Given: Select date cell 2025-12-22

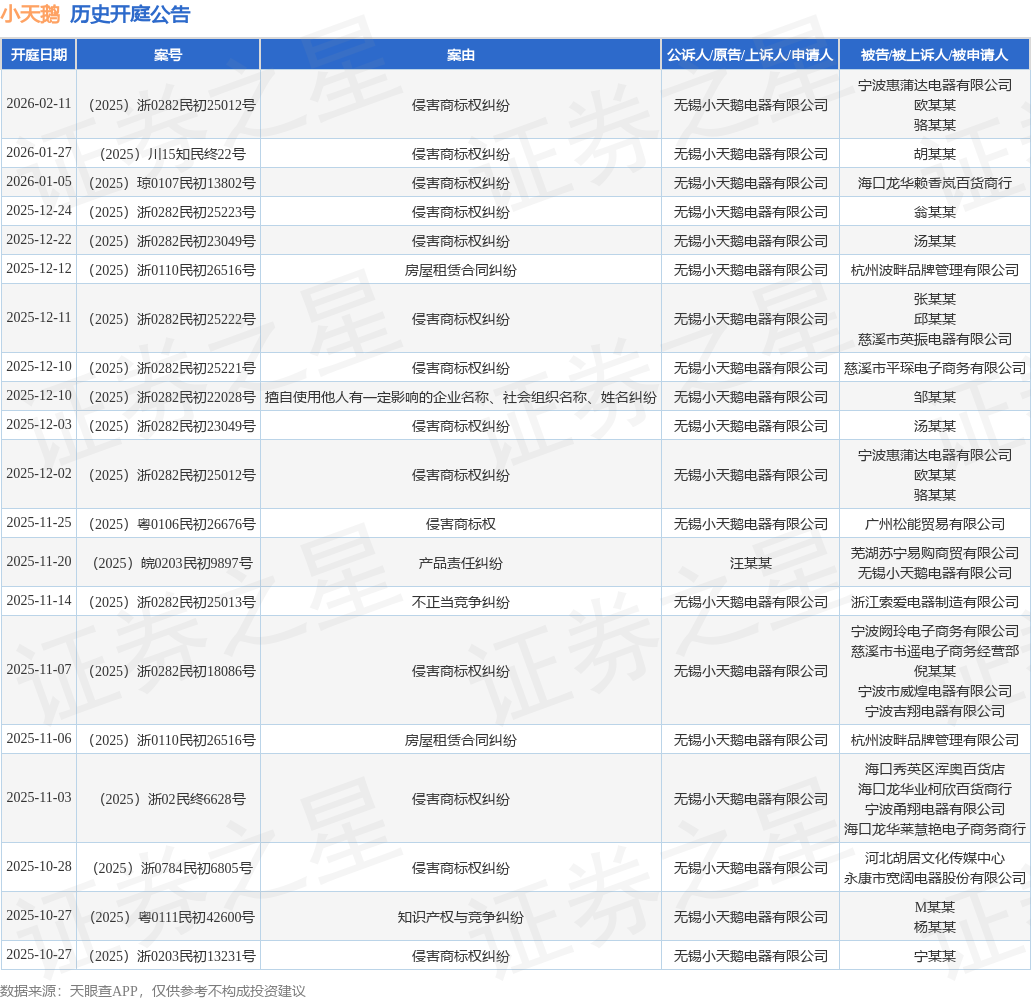Looking at the screenshot, I should (39, 239).
